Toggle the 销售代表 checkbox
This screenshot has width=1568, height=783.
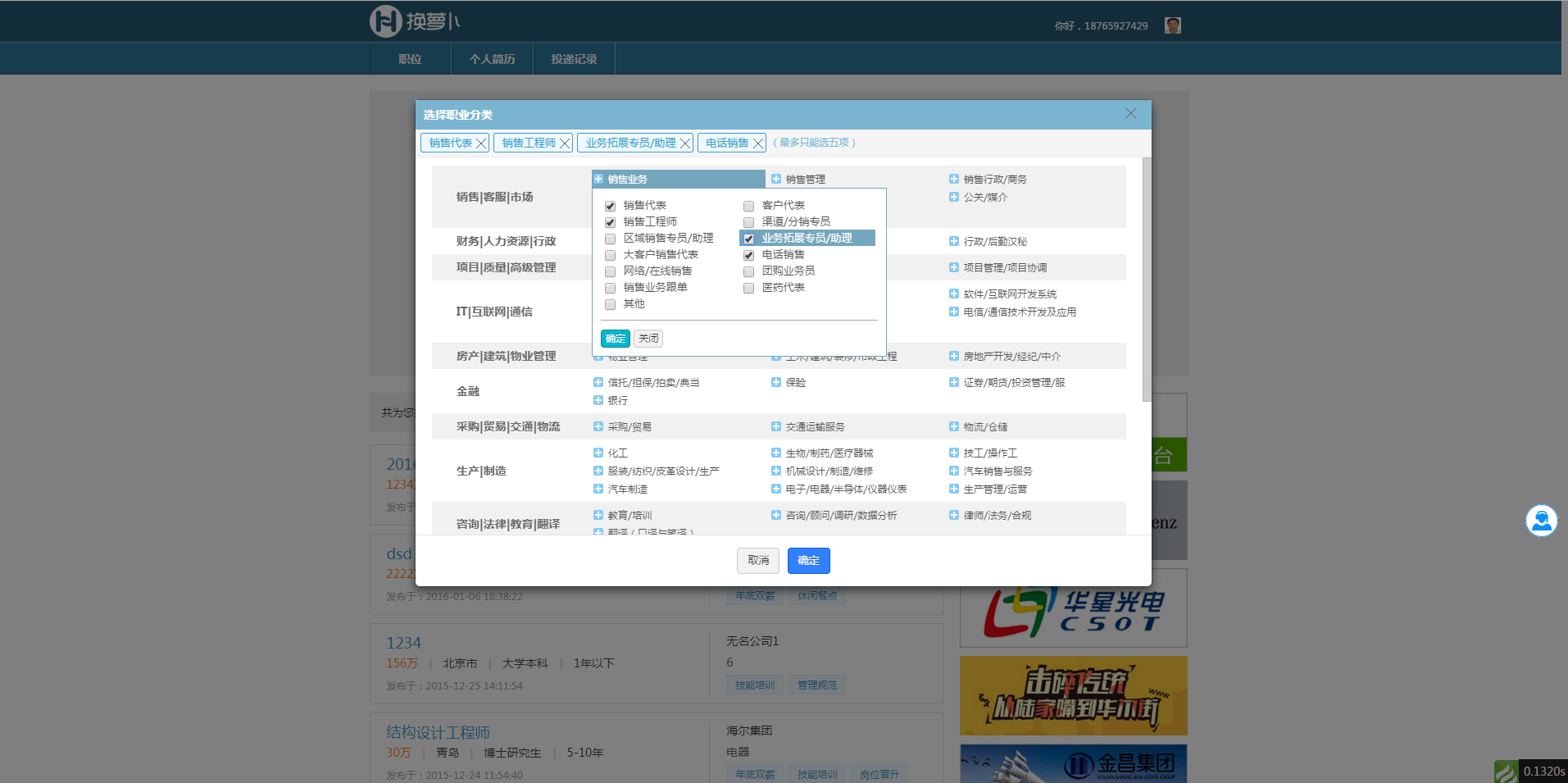tap(610, 206)
